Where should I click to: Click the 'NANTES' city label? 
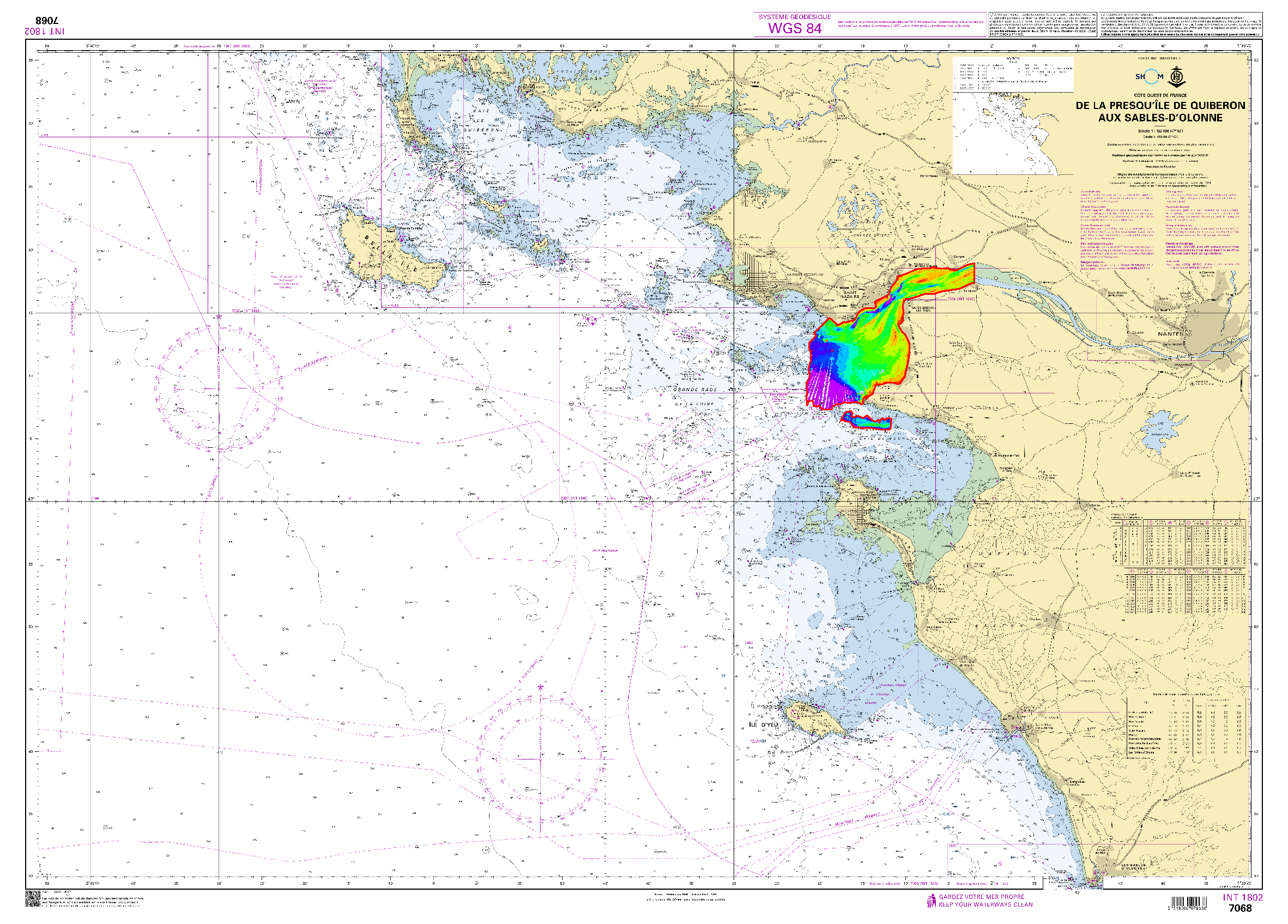pos(1171,334)
